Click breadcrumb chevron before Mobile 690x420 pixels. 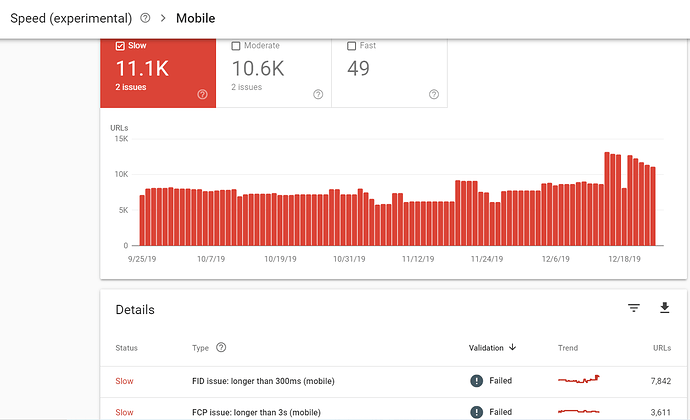click(x=163, y=18)
